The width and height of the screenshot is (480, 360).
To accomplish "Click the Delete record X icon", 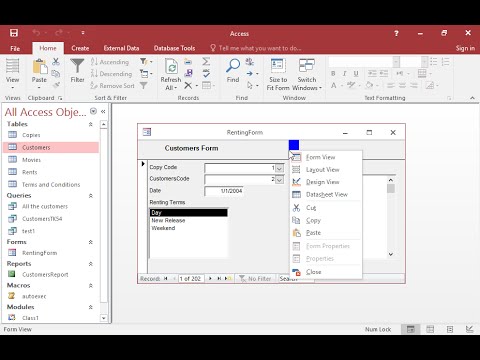I will tap(188, 86).
